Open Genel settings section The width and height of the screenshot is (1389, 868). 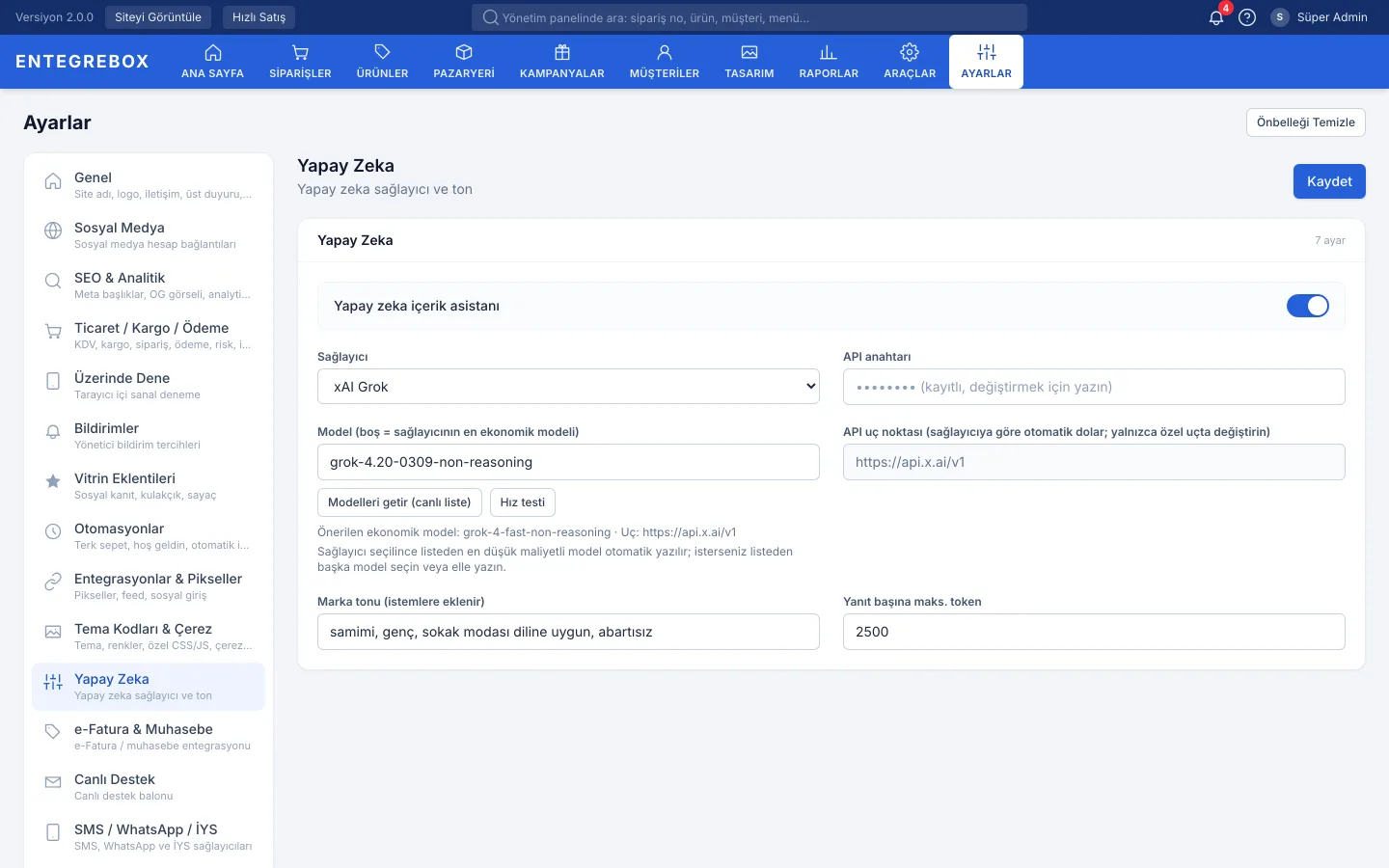click(x=149, y=184)
